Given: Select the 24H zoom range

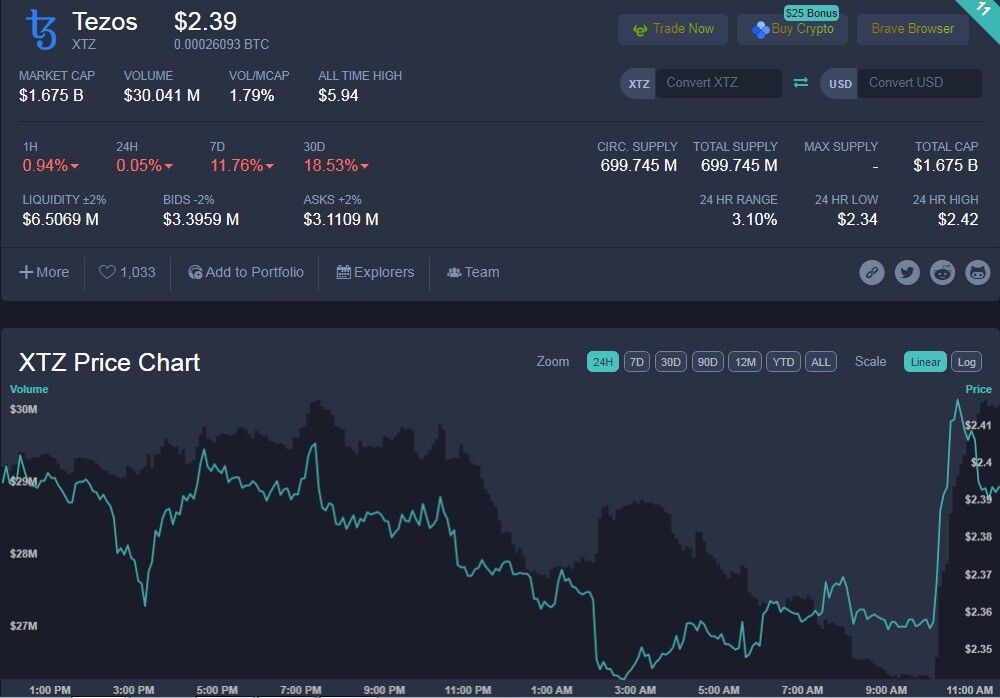Looking at the screenshot, I should pos(603,362).
